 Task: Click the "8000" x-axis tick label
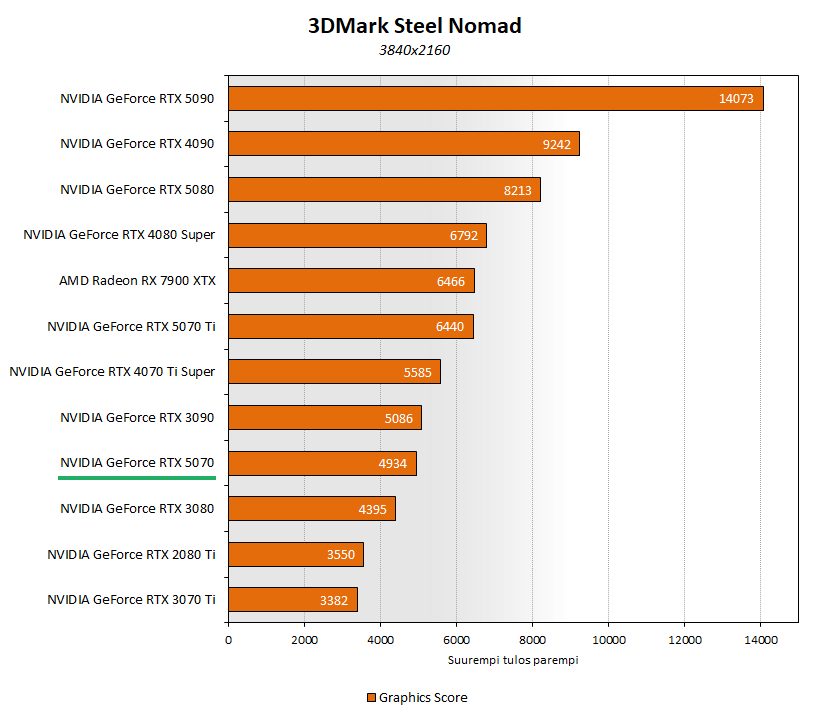(533, 640)
